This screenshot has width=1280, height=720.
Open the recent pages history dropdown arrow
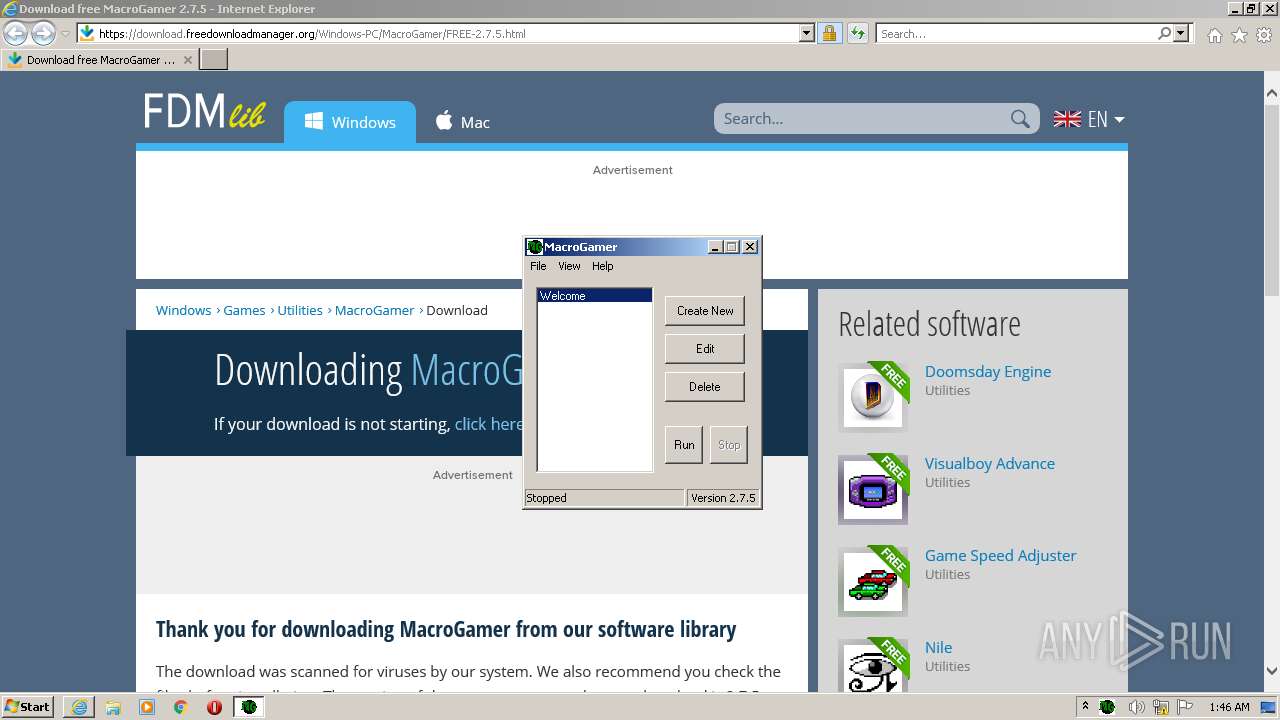click(x=65, y=34)
